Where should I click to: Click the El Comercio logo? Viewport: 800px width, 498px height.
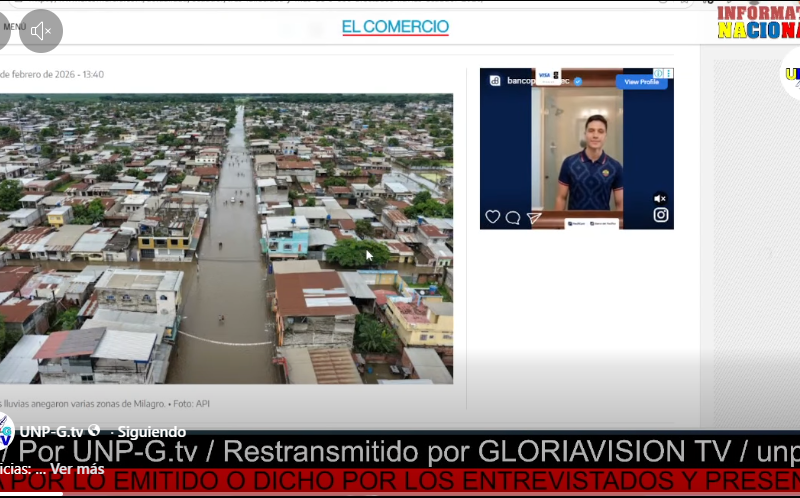395,27
